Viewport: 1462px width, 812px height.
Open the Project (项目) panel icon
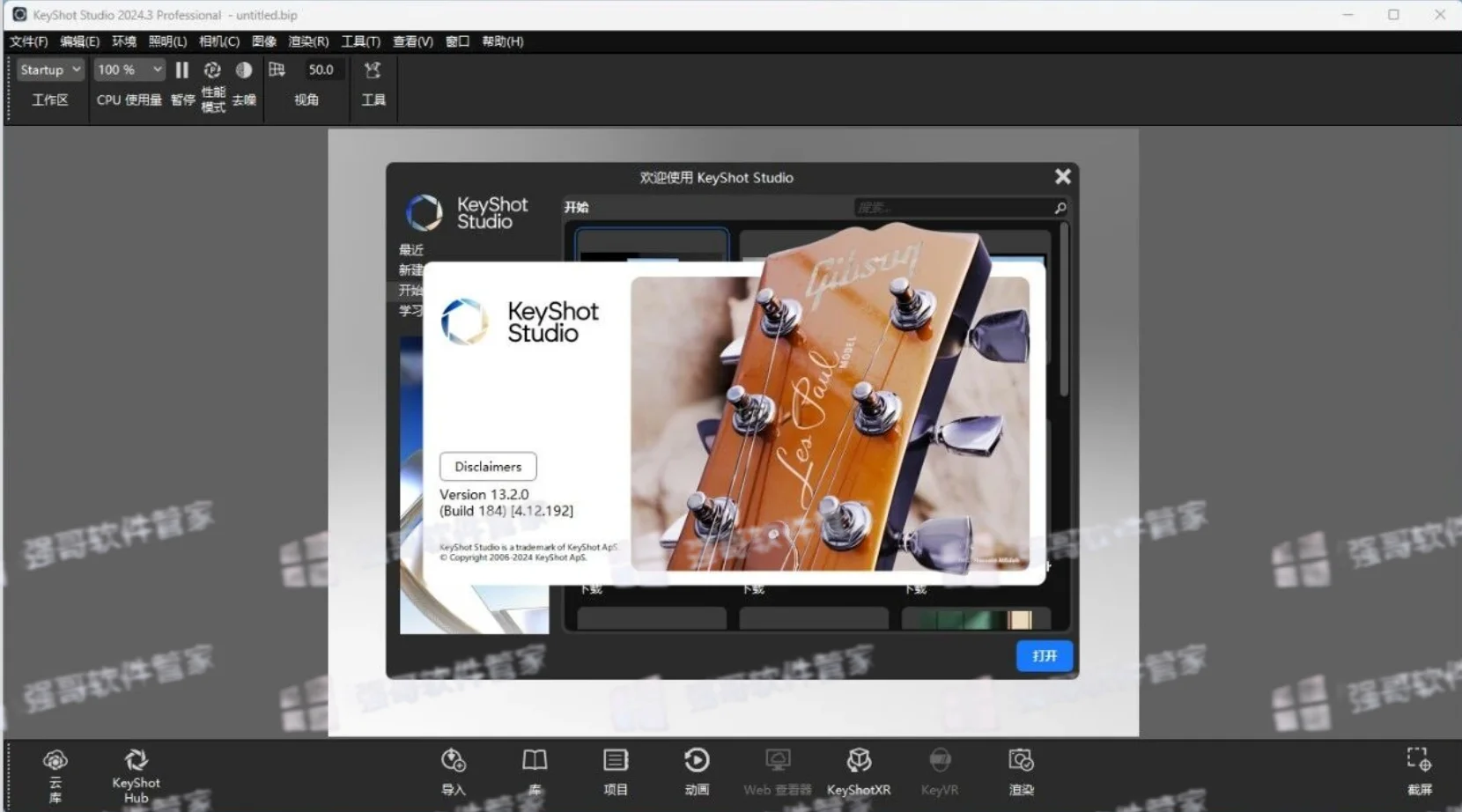(616, 760)
